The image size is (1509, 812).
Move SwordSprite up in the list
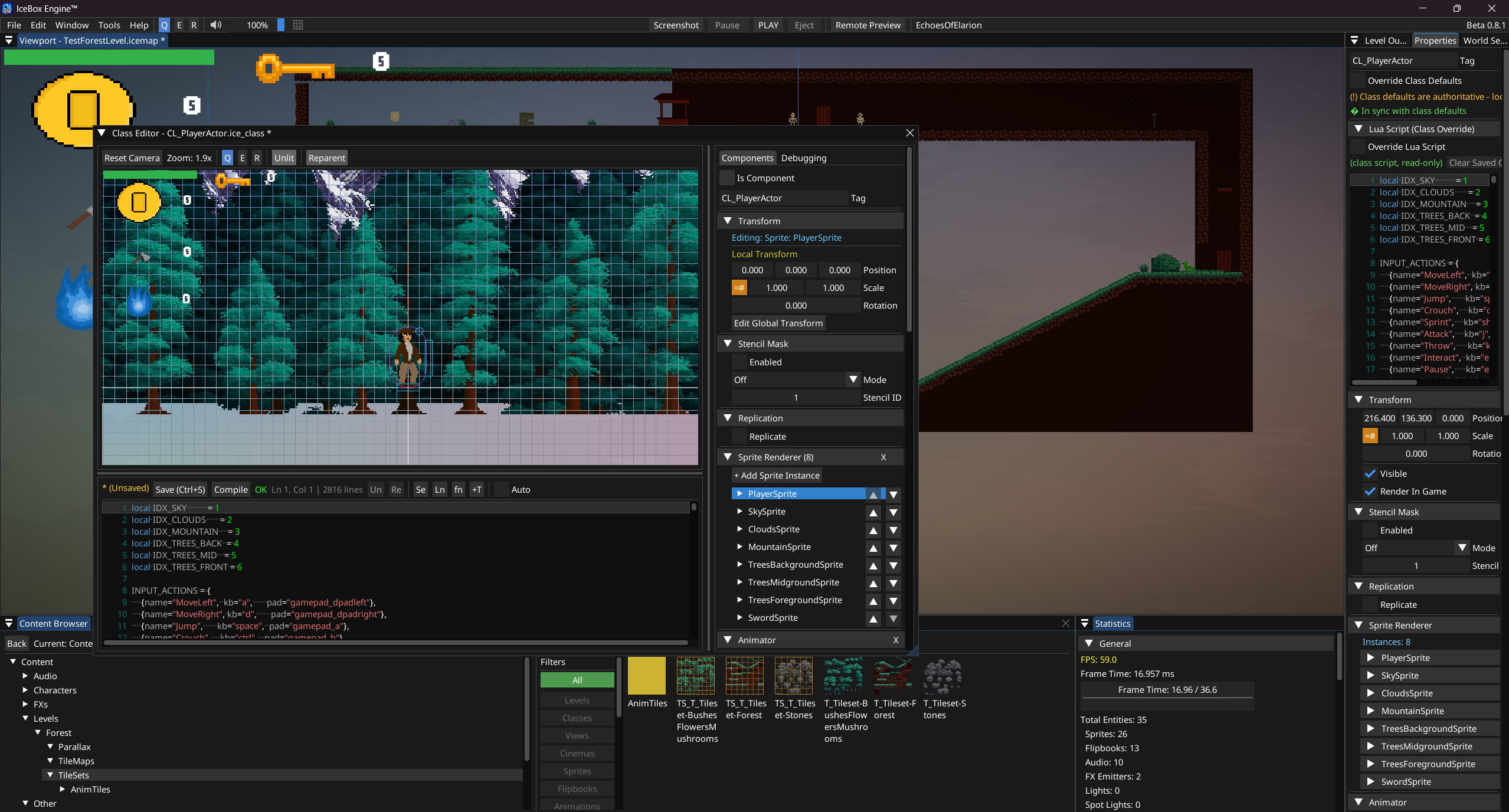click(873, 618)
